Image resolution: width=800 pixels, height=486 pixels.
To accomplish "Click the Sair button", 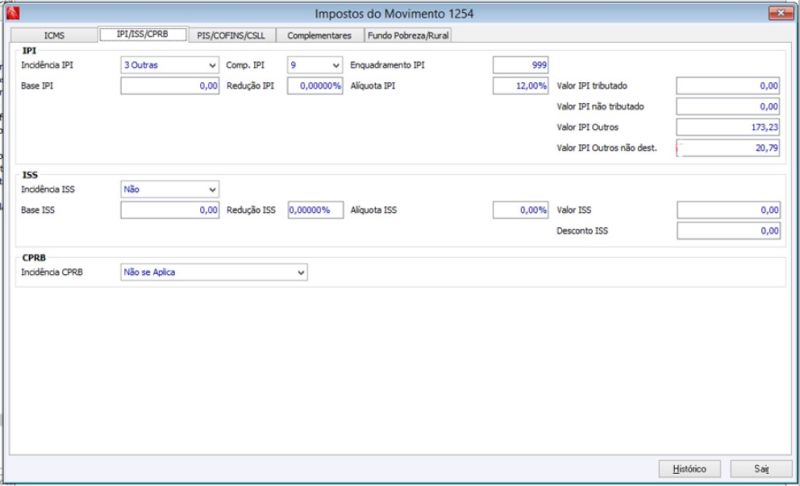I will (x=761, y=469).
